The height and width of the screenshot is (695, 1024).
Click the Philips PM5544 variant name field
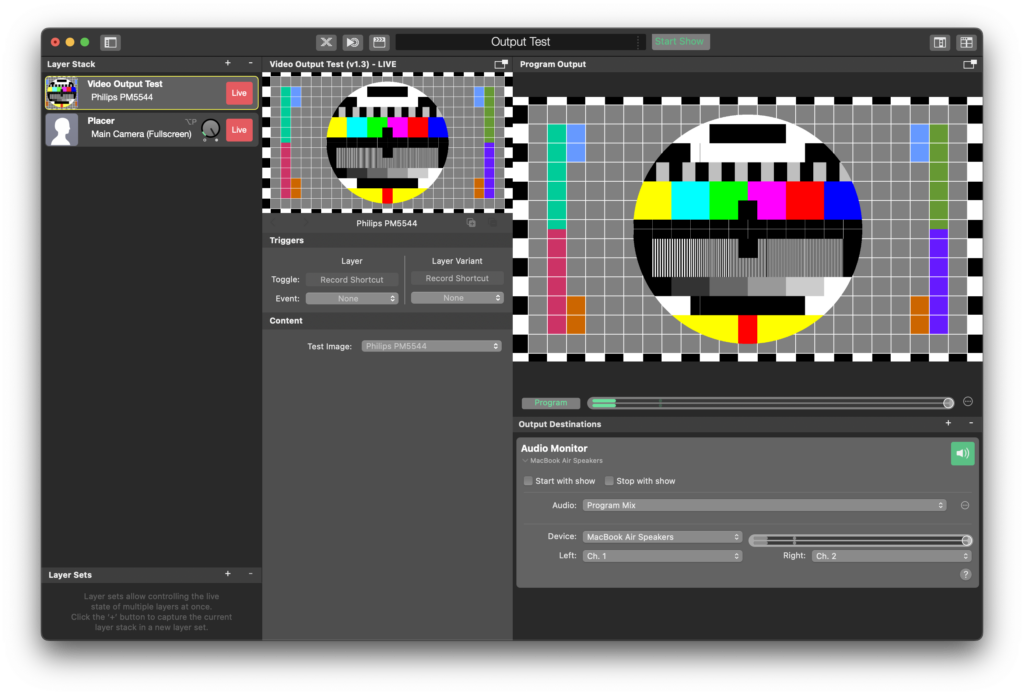(x=387, y=223)
